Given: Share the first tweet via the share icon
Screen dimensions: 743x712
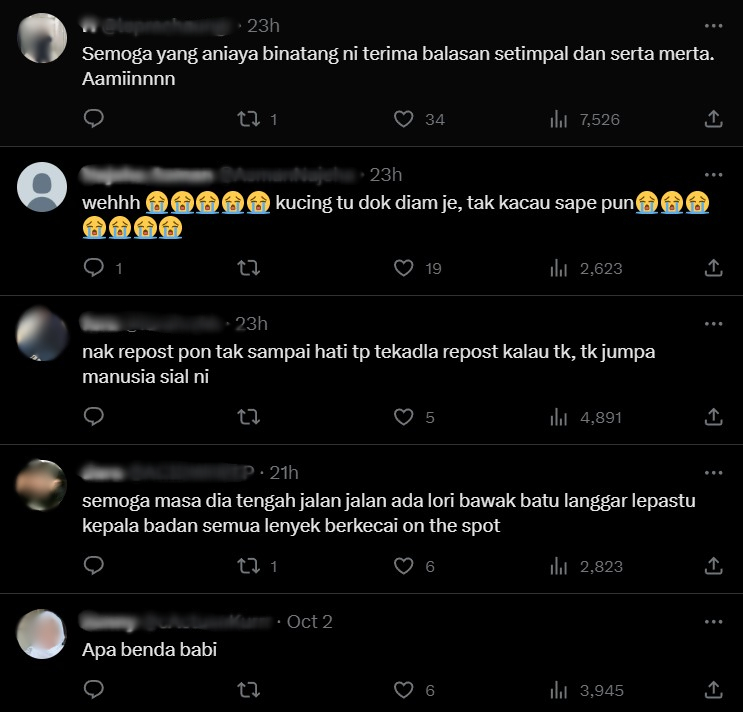Looking at the screenshot, I should coord(713,119).
